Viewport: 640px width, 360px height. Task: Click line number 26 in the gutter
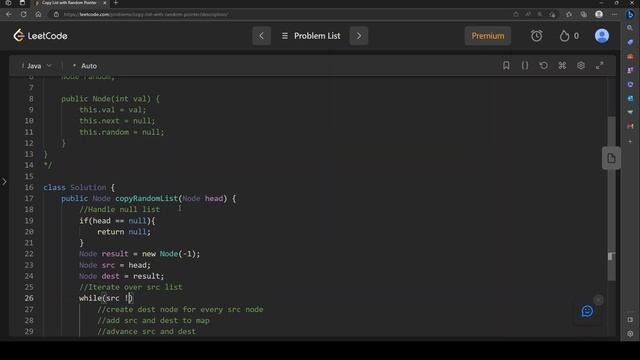point(29,298)
